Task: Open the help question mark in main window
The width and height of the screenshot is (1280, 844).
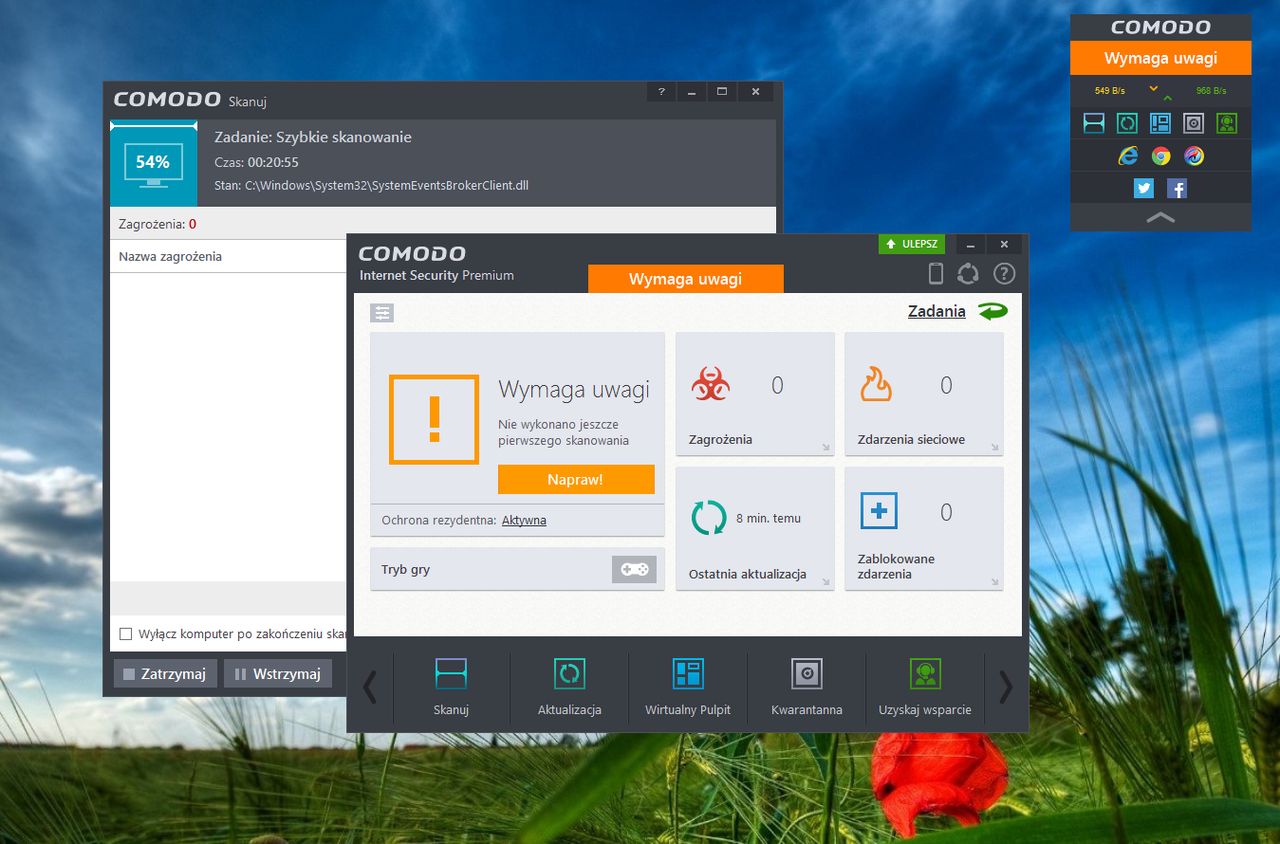Action: coord(1004,273)
